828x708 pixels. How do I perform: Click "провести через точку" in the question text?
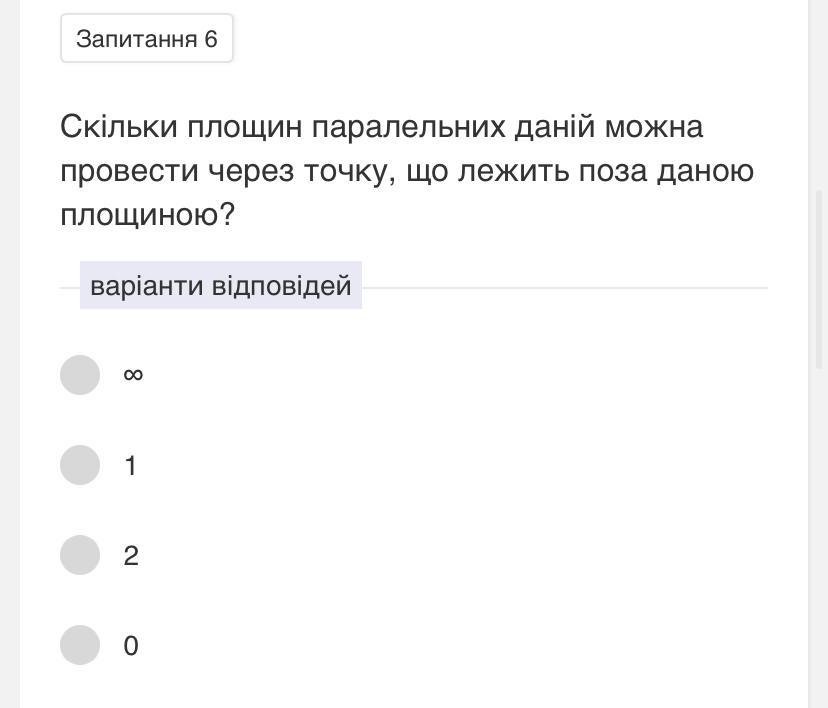220,171
